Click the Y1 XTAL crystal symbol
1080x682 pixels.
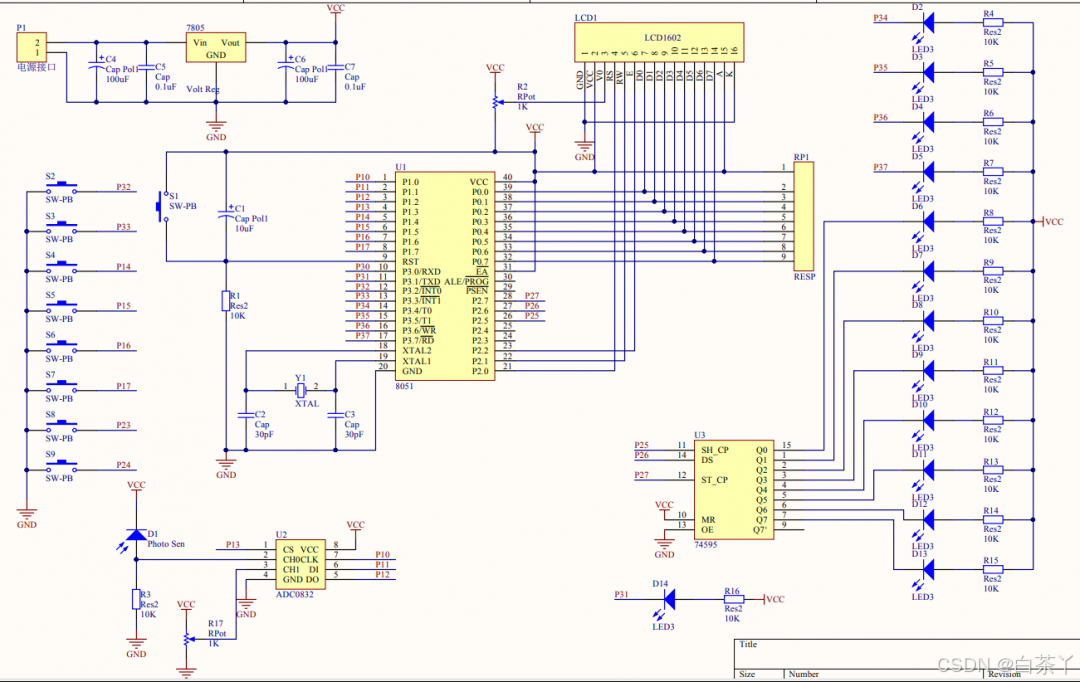point(300,389)
